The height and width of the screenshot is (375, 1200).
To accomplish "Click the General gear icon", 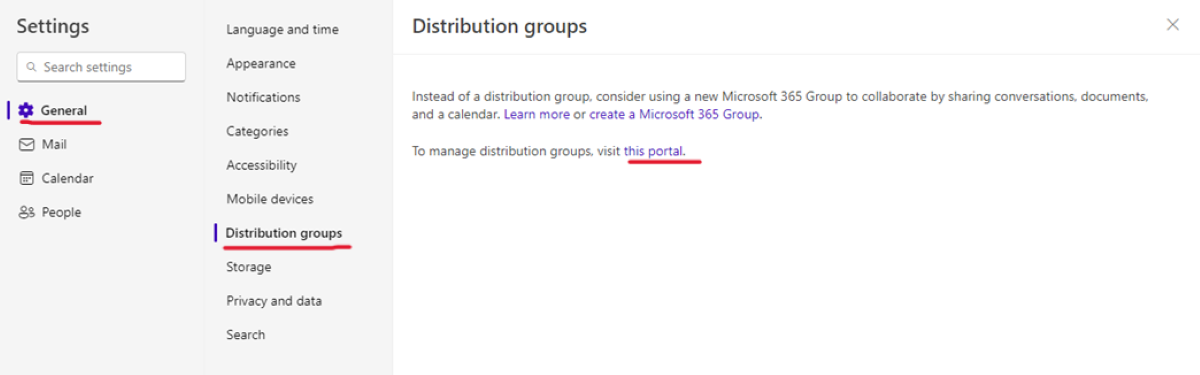I will coord(26,110).
